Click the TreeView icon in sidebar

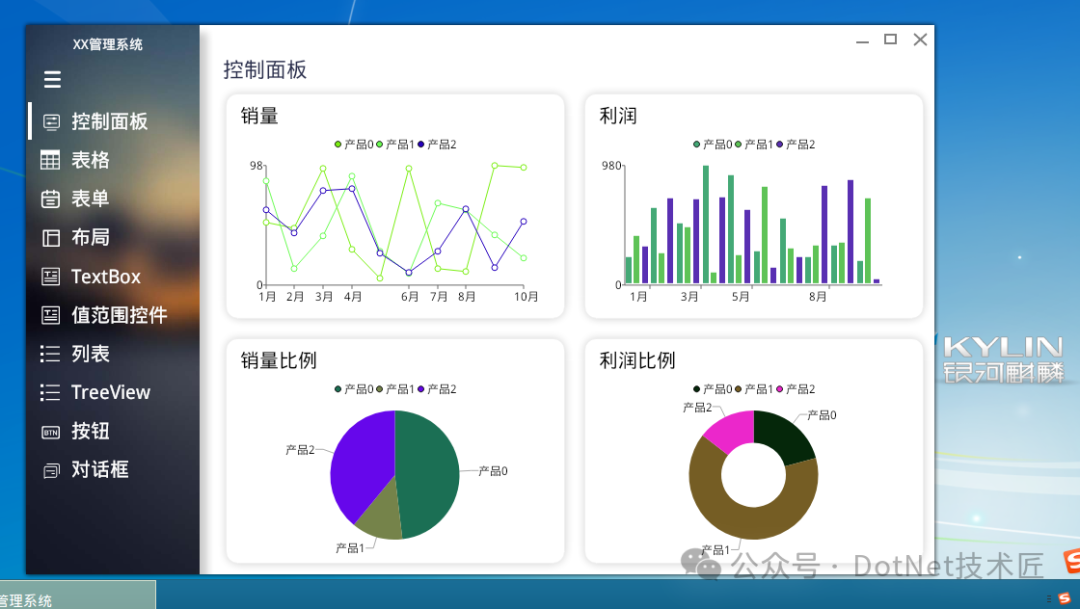[x=50, y=393]
